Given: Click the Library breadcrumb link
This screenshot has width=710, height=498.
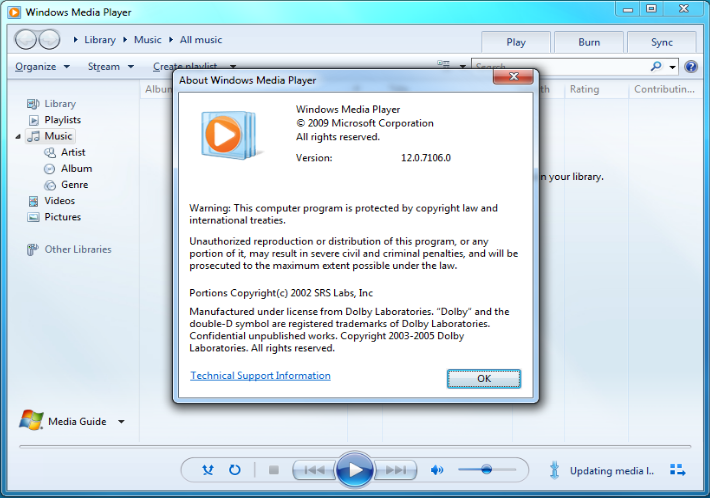Looking at the screenshot, I should (100, 40).
